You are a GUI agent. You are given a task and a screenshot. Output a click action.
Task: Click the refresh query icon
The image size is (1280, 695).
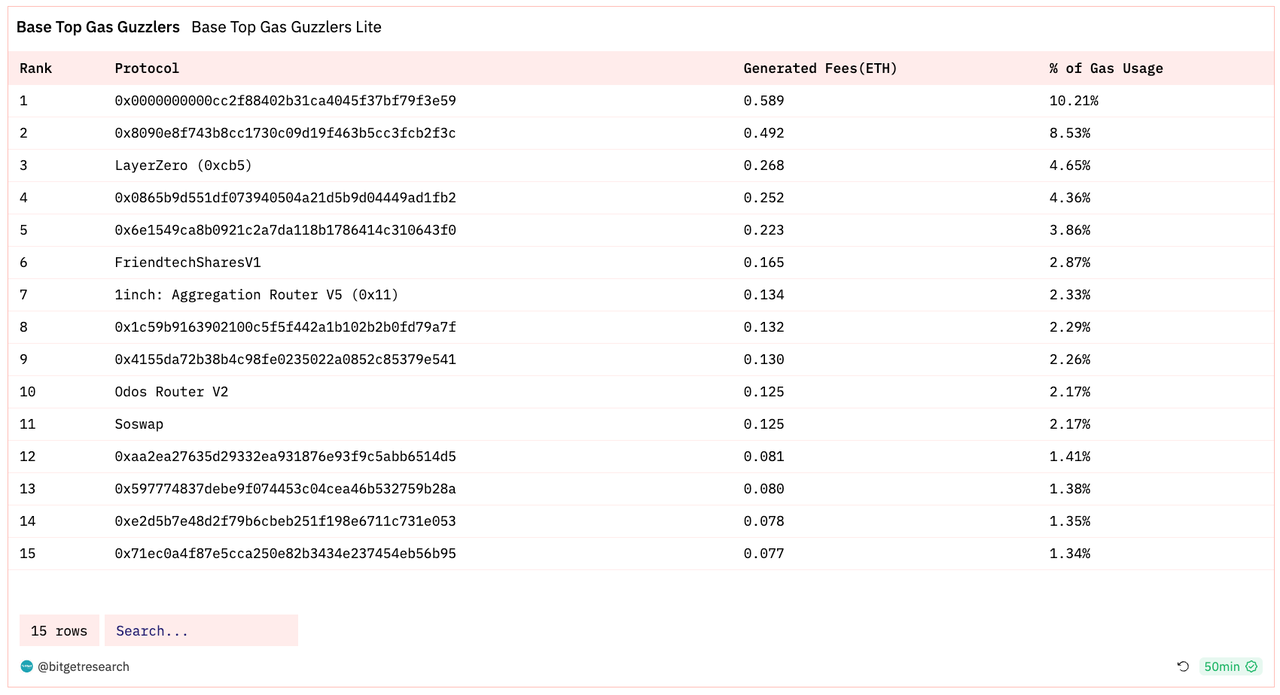1183,666
